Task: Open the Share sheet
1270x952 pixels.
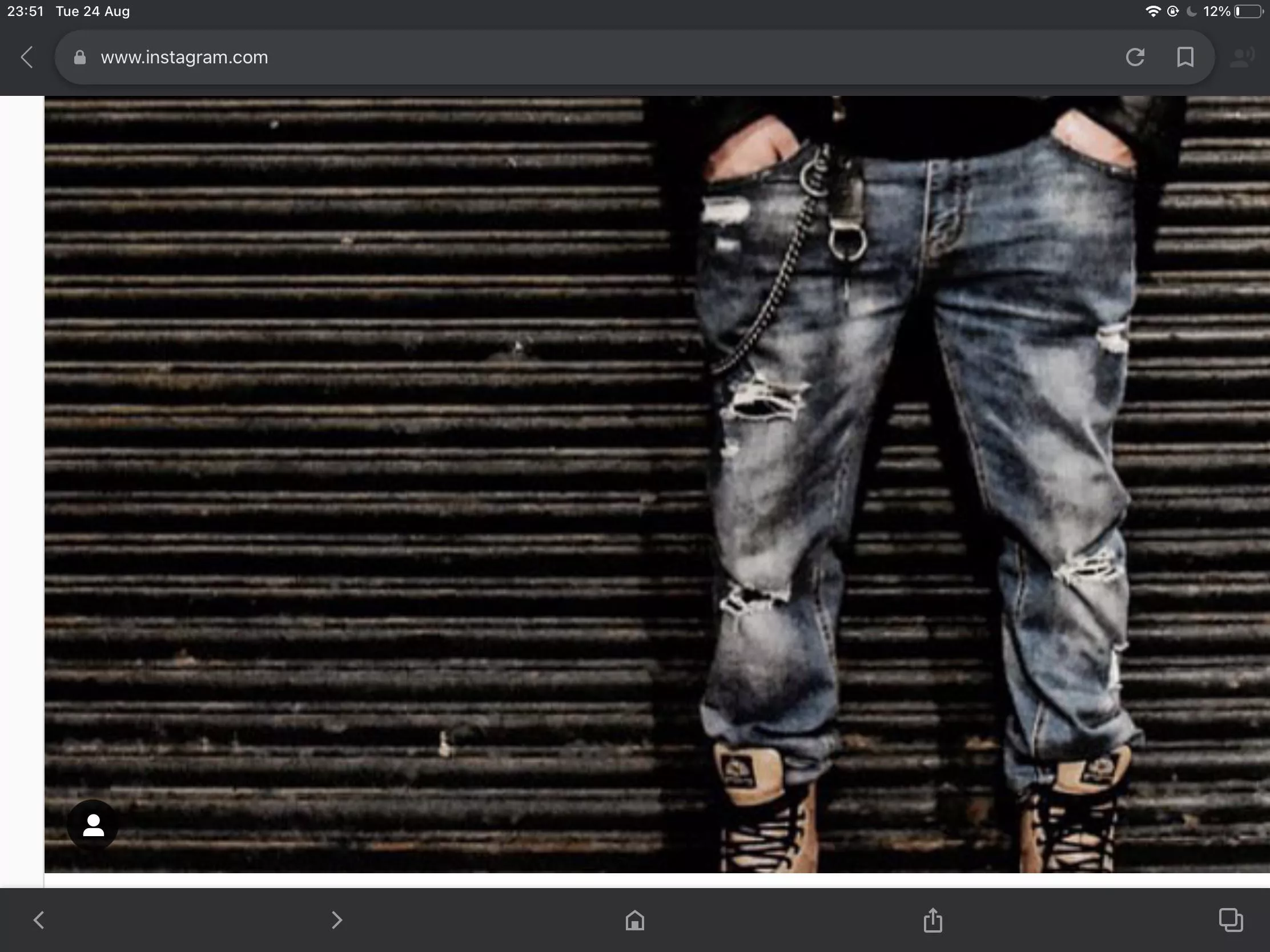Action: [x=932, y=921]
